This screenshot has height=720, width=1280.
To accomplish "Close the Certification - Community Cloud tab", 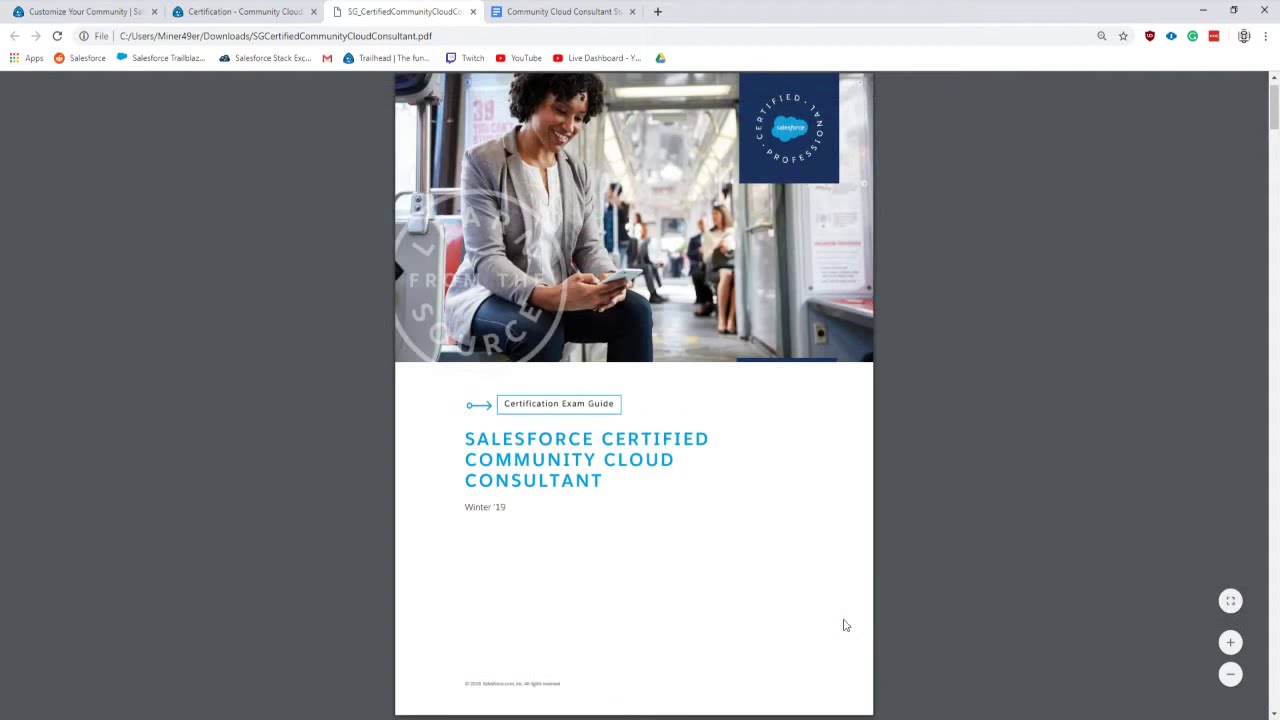I will click(314, 12).
